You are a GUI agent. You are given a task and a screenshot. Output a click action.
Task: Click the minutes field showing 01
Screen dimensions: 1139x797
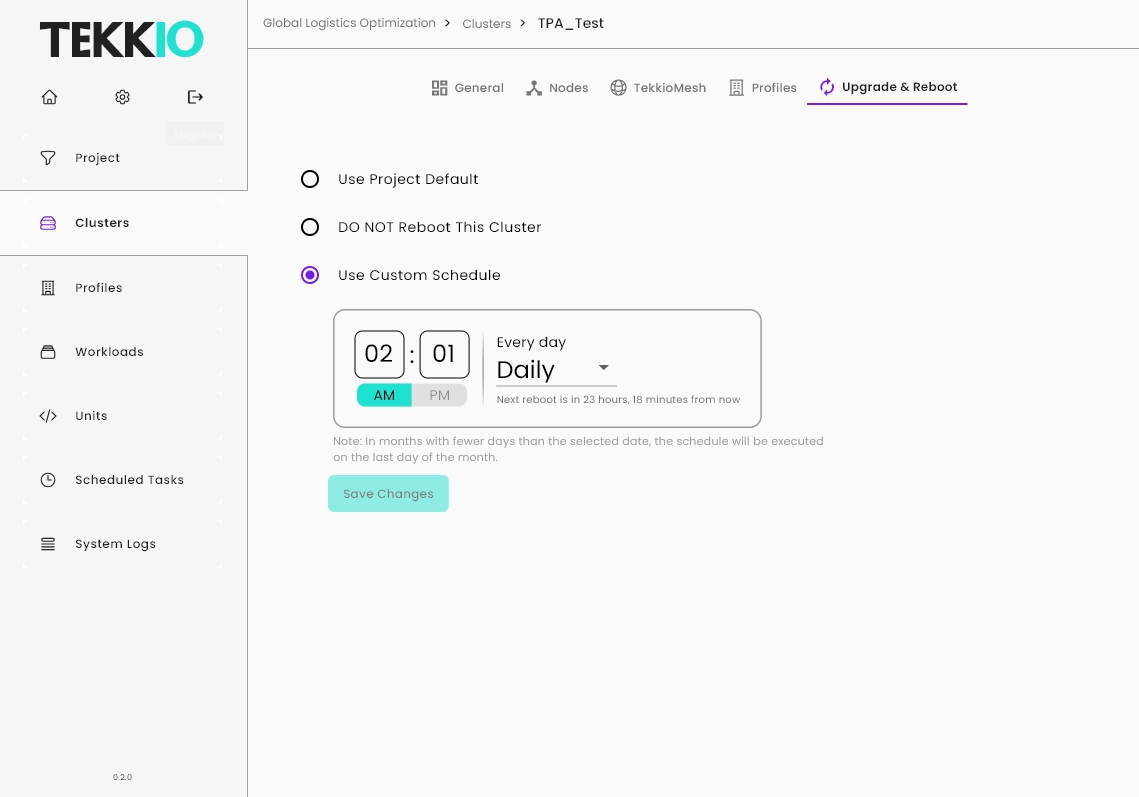[444, 354]
